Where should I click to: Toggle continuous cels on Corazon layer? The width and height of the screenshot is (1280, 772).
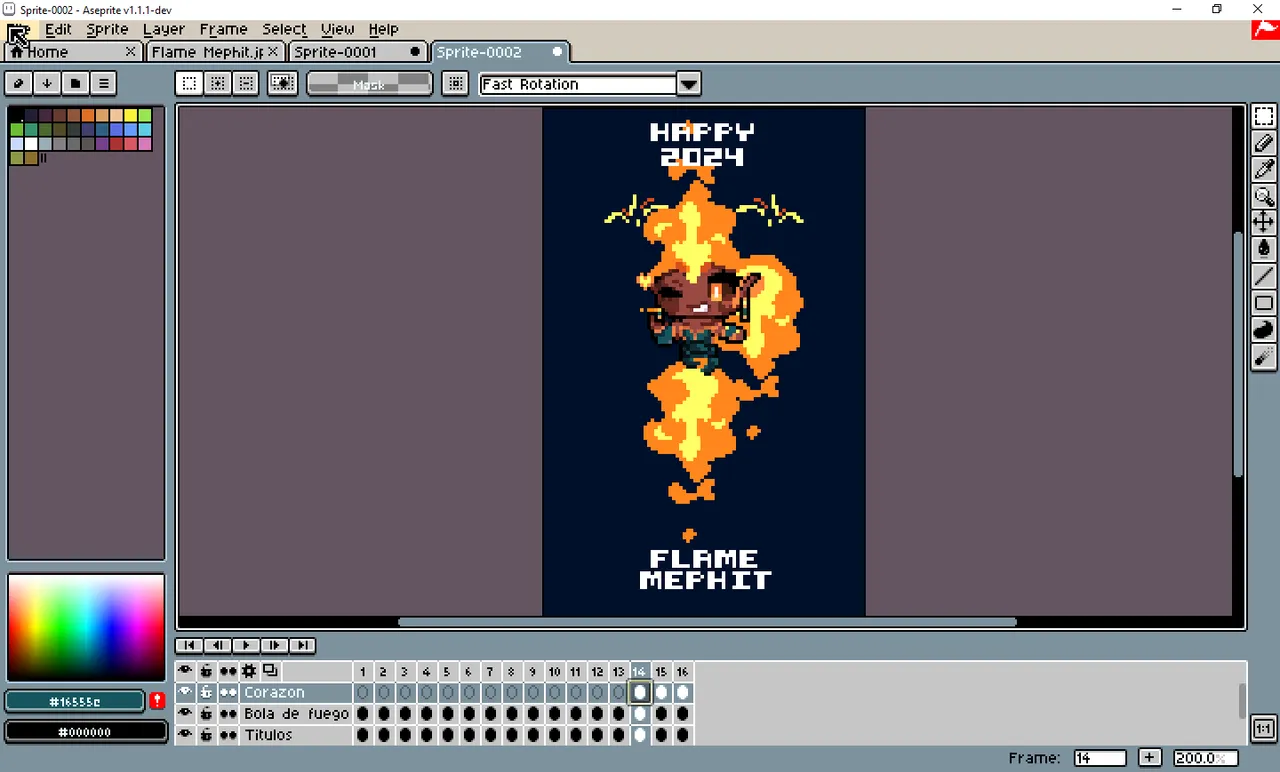tap(228, 692)
